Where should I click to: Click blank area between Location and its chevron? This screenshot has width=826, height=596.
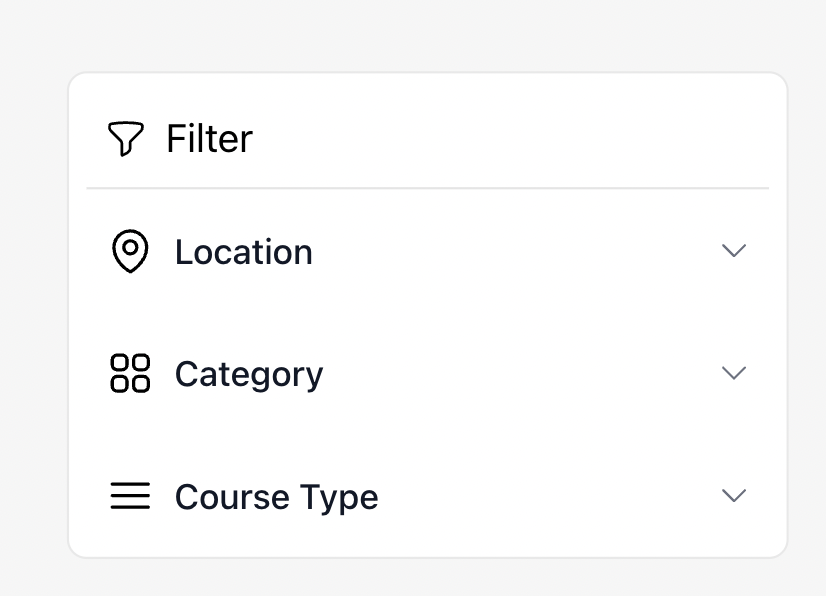point(520,252)
